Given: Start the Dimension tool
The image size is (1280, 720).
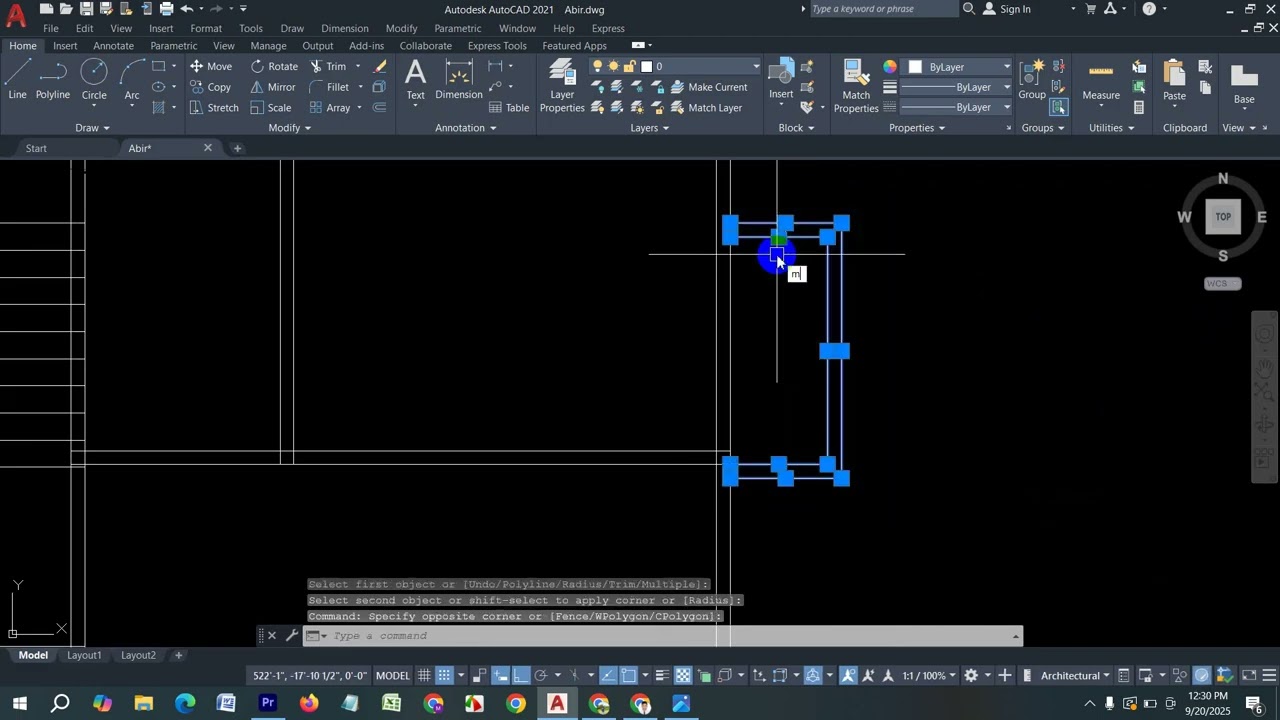Looking at the screenshot, I should coord(459,79).
